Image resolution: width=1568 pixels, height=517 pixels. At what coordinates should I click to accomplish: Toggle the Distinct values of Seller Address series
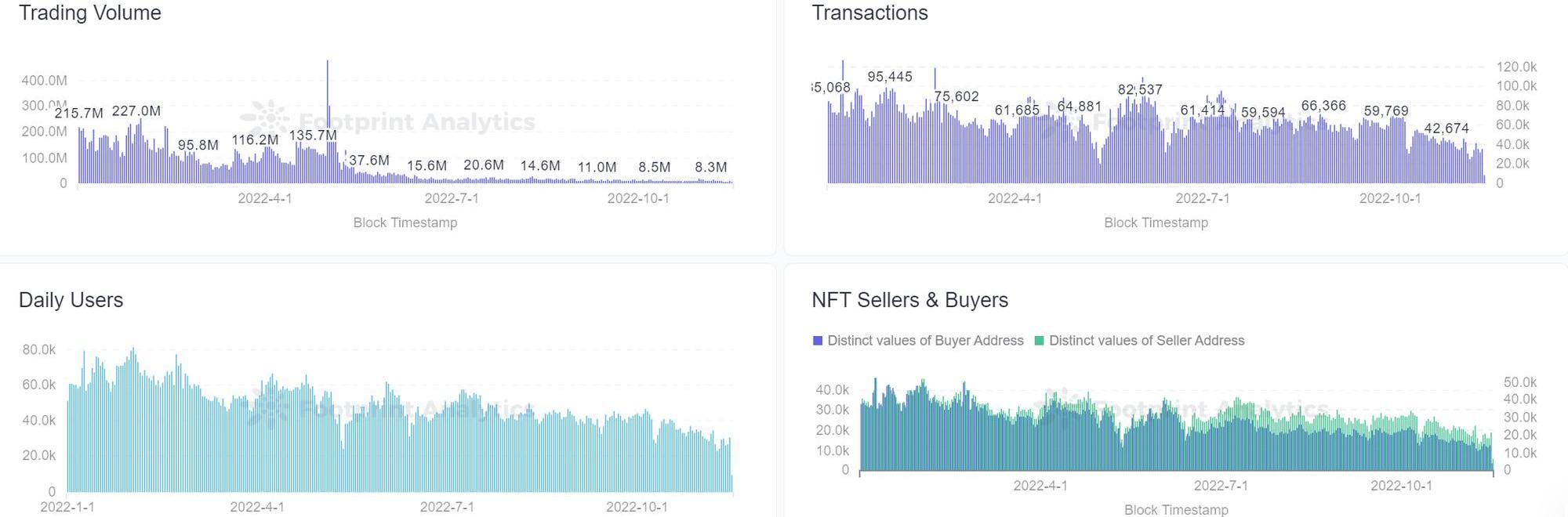tap(1146, 341)
